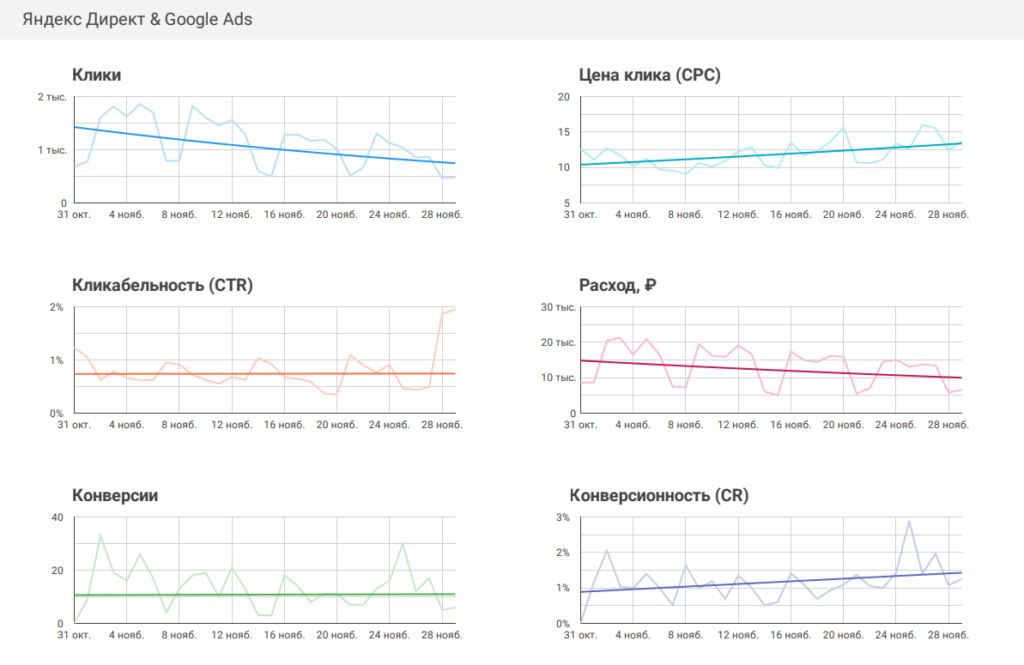Screen dimensions: 1024x665
Task: Click the "2 тыс." axis label in Клики chart
Action: (51, 97)
